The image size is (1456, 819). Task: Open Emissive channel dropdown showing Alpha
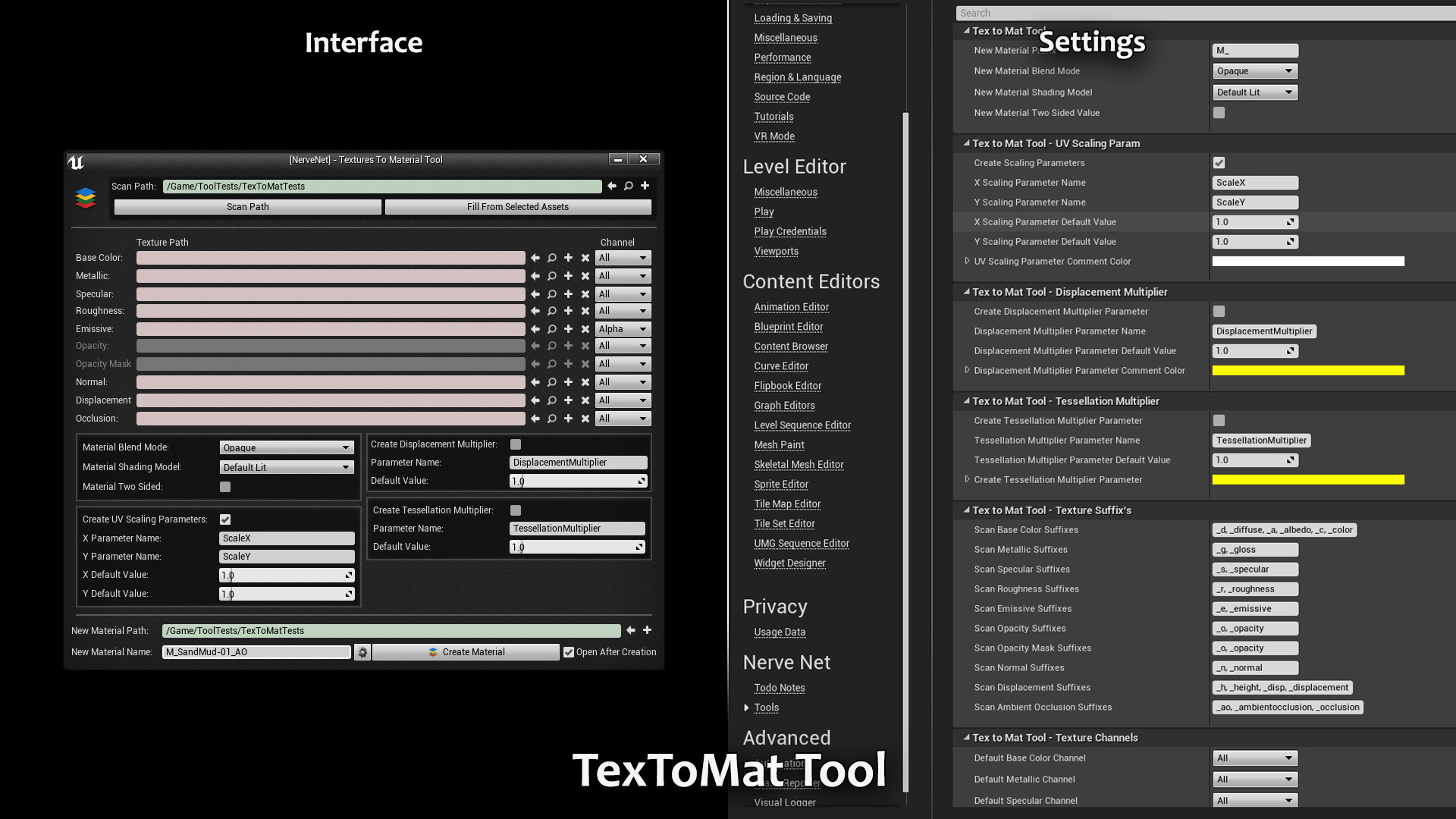point(623,329)
